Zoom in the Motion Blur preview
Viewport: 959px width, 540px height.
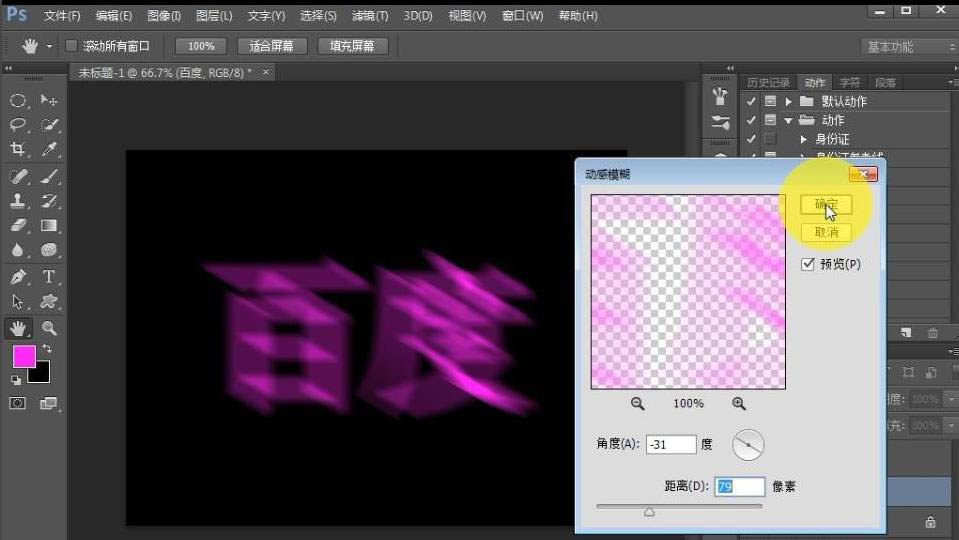pos(739,404)
